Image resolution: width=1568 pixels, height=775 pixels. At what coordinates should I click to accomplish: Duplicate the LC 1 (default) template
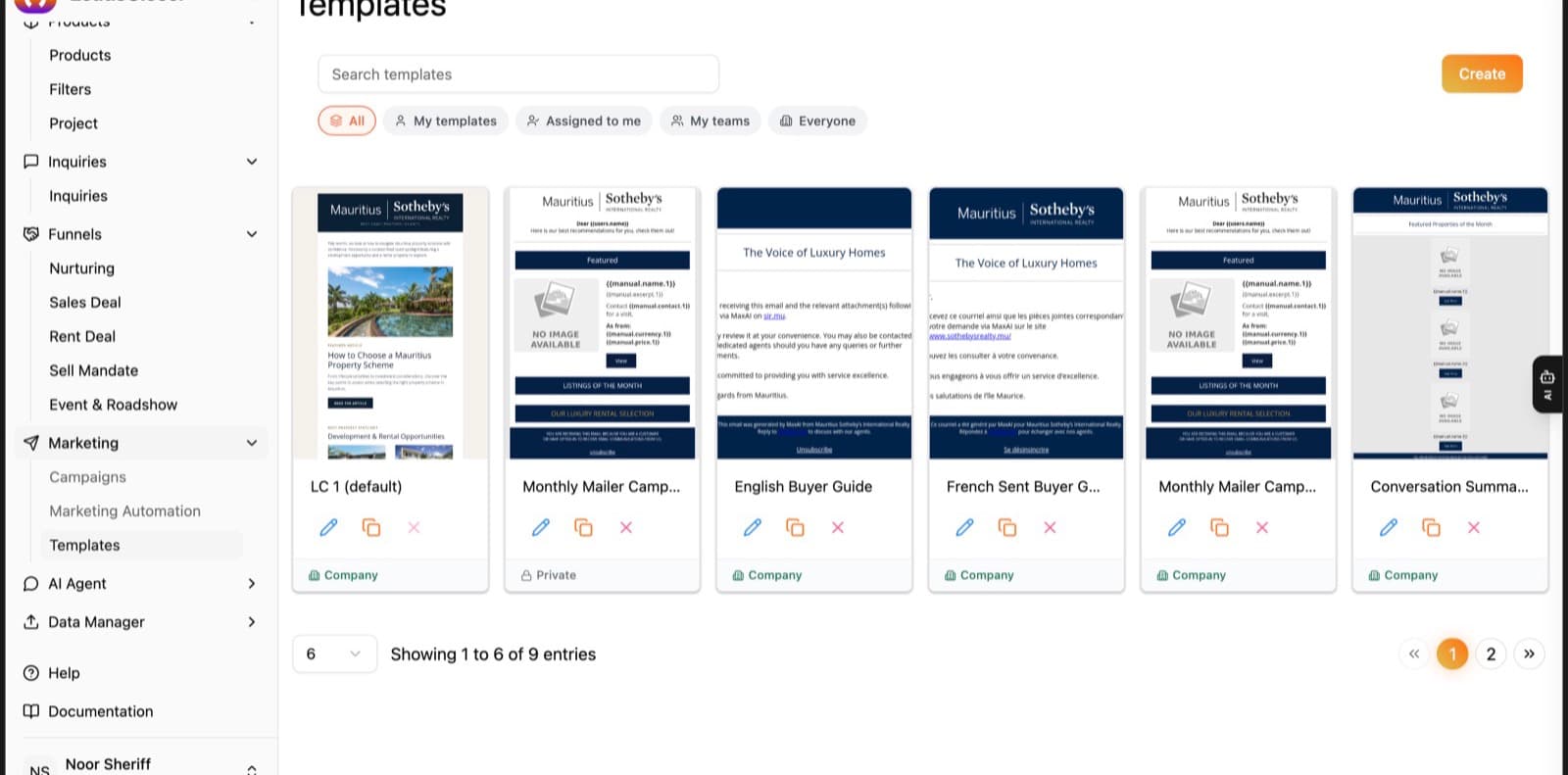(371, 527)
